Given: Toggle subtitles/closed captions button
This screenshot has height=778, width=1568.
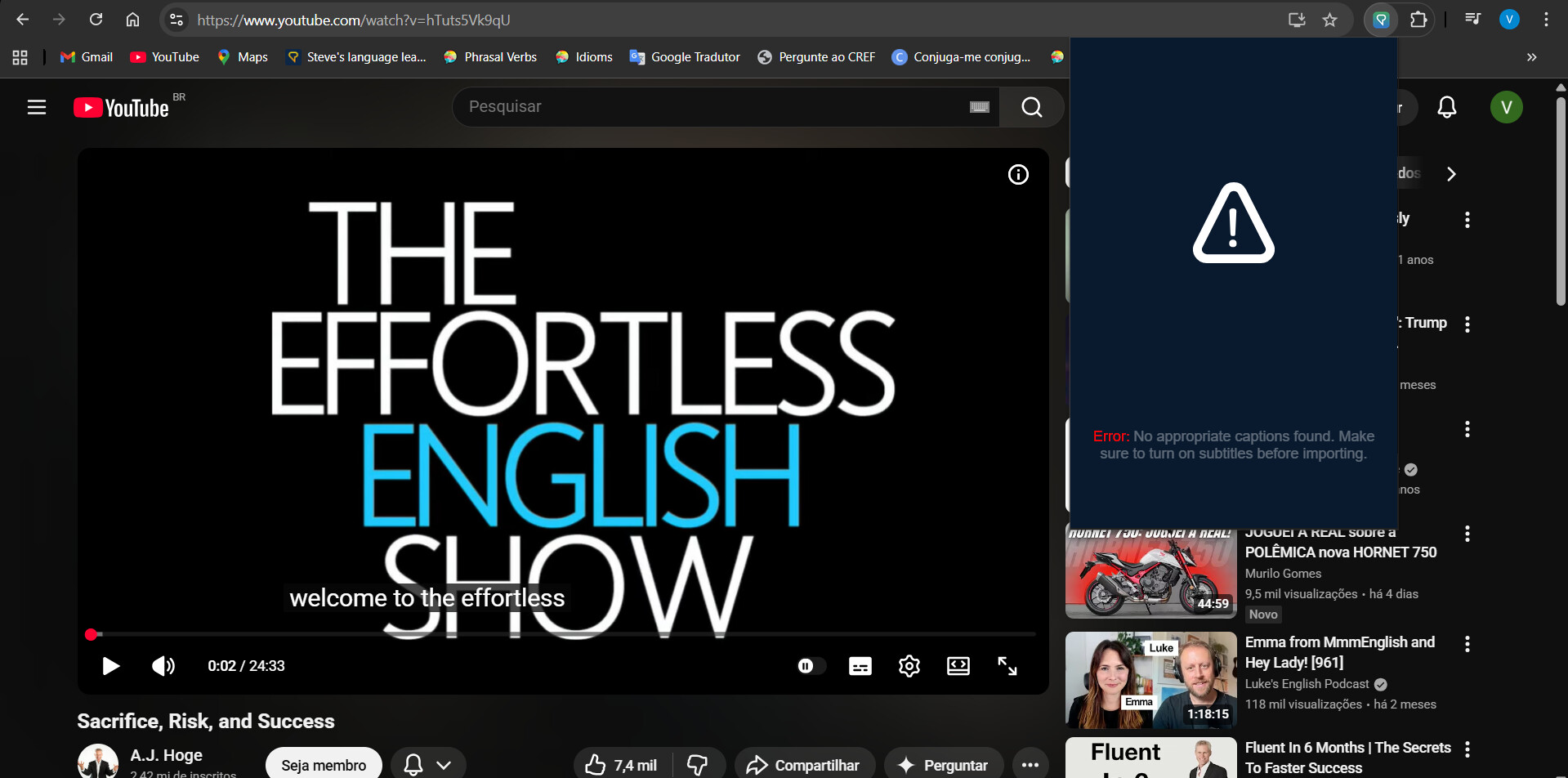Looking at the screenshot, I should tap(860, 666).
